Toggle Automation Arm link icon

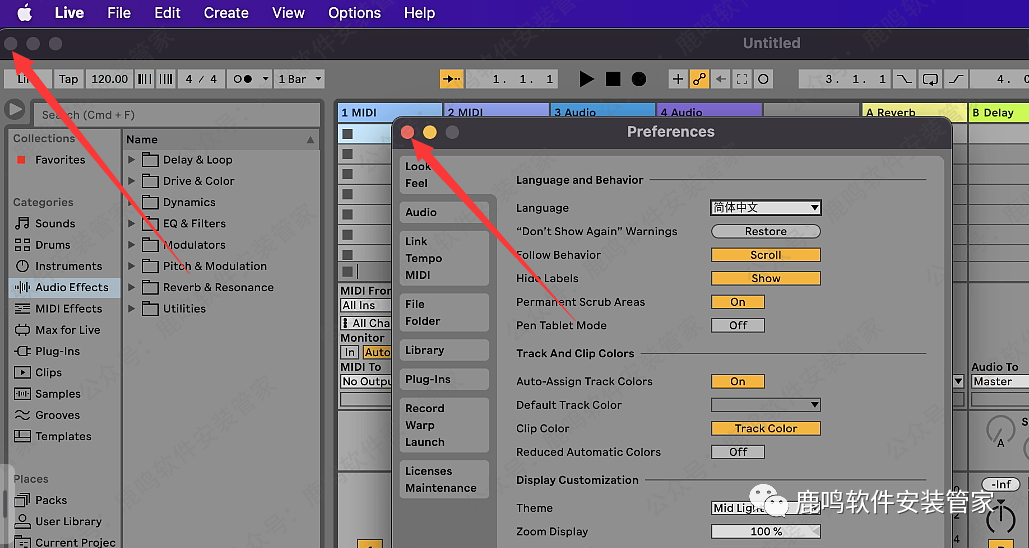point(700,79)
